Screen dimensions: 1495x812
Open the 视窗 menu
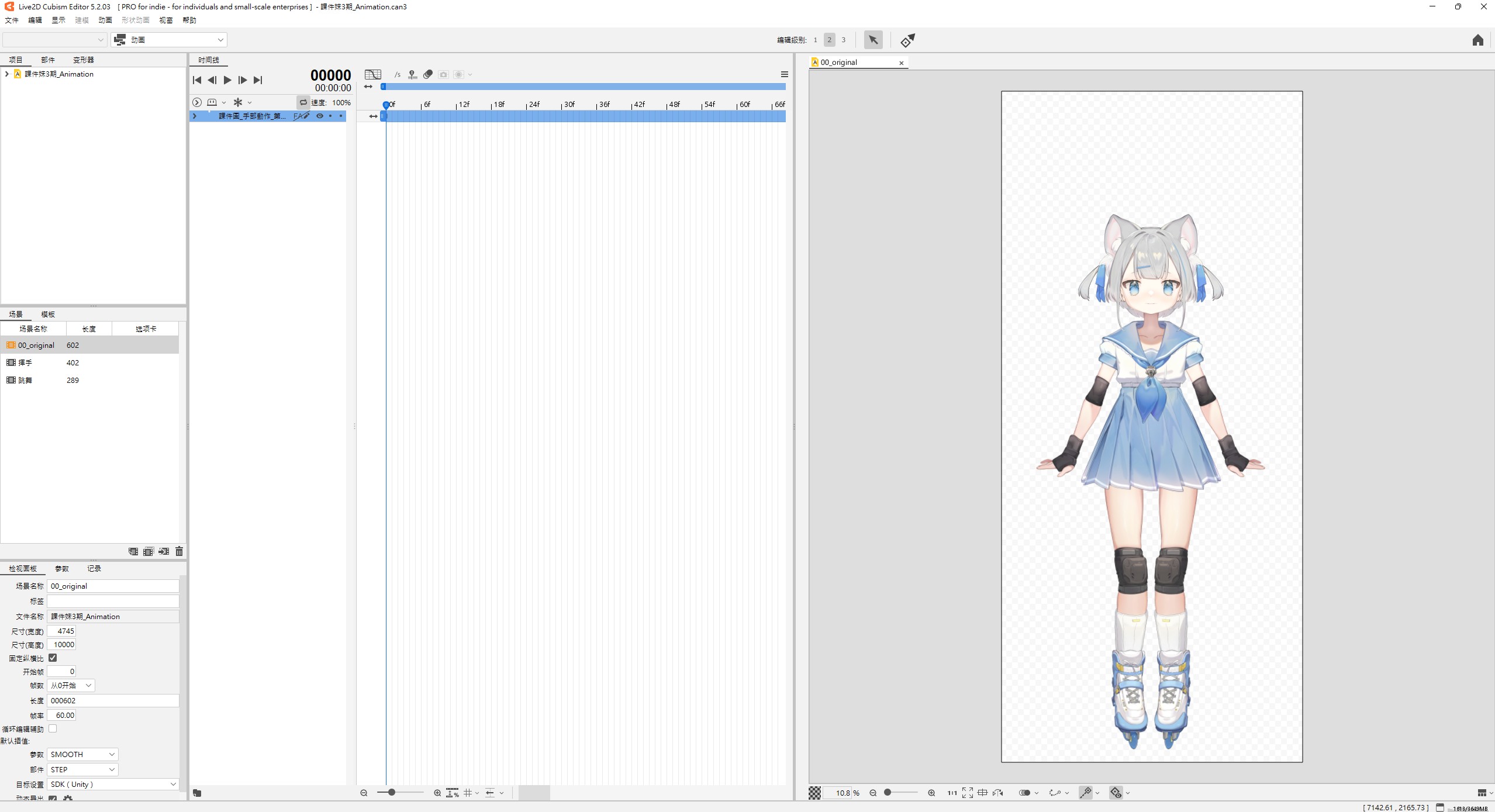[x=166, y=20]
